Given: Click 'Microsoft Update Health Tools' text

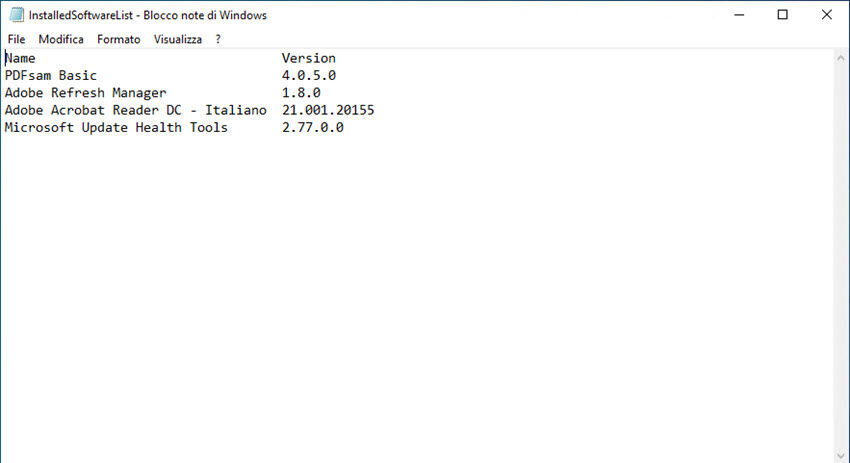Looking at the screenshot, I should pyautogui.click(x=117, y=127).
